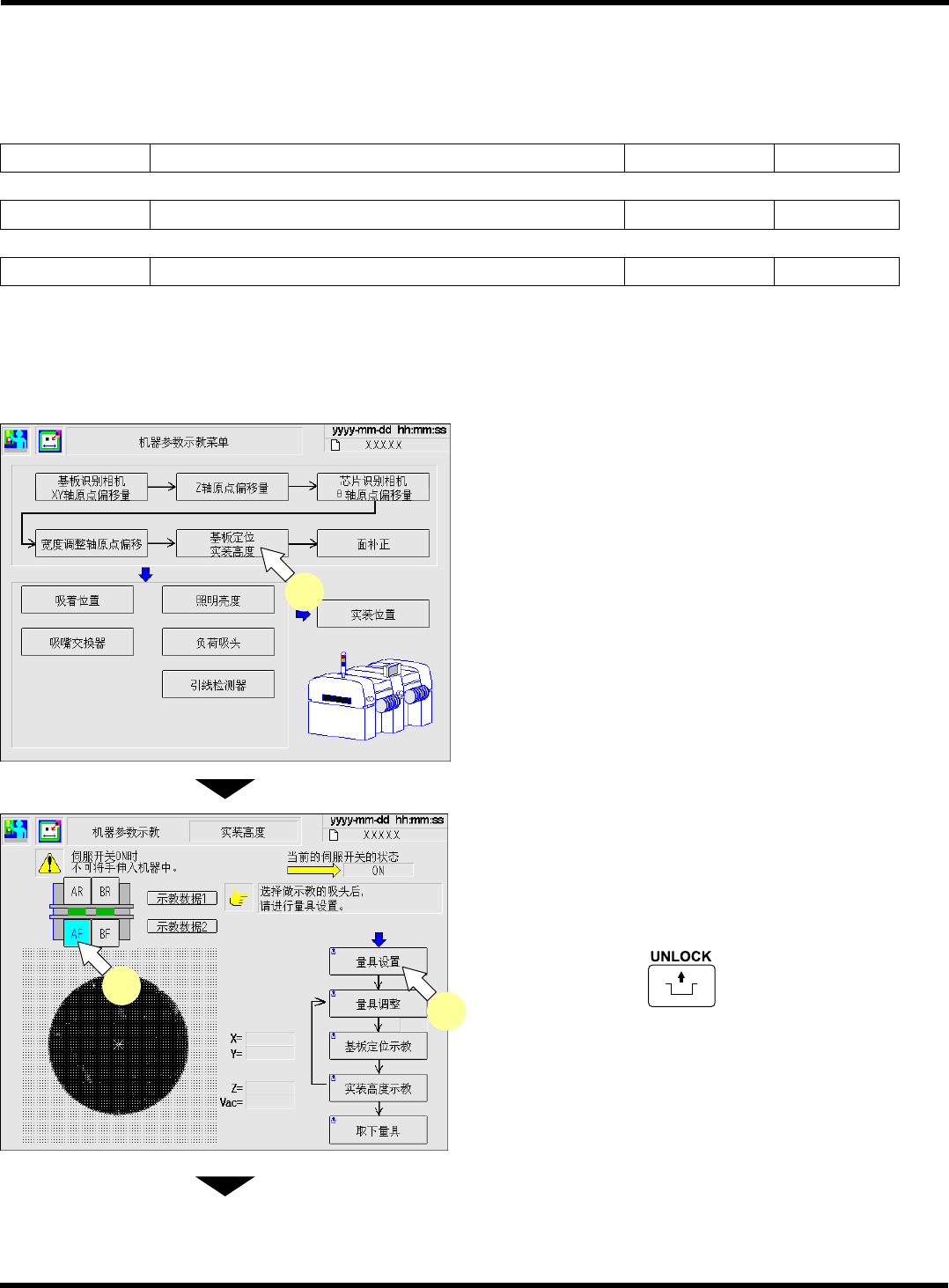The image size is (949, 1288).
Task: Click the operator icon beside 机器参数示教菜单 title
Action: coord(16,440)
